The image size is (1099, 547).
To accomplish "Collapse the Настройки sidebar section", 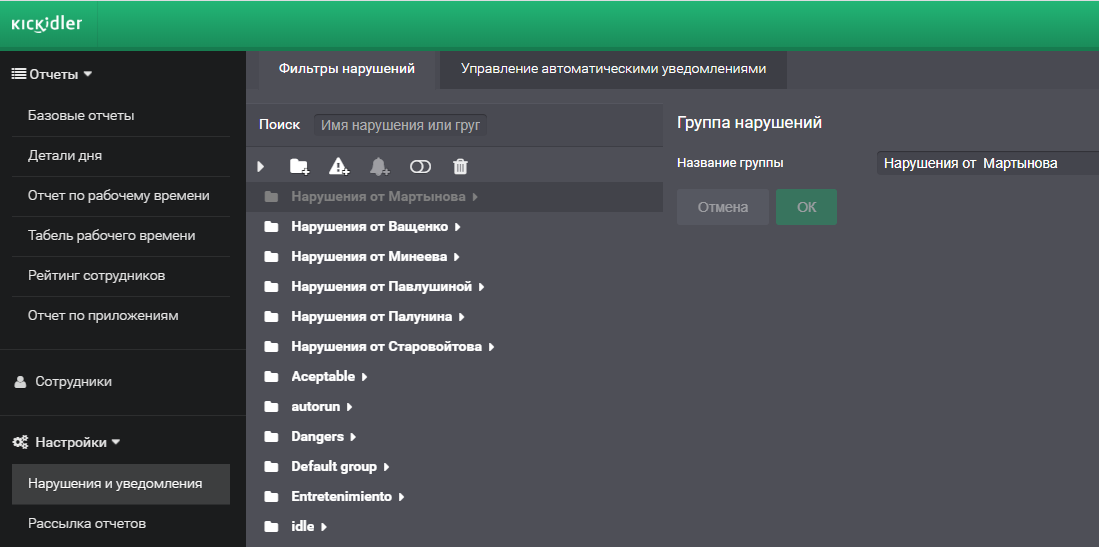I will [115, 442].
